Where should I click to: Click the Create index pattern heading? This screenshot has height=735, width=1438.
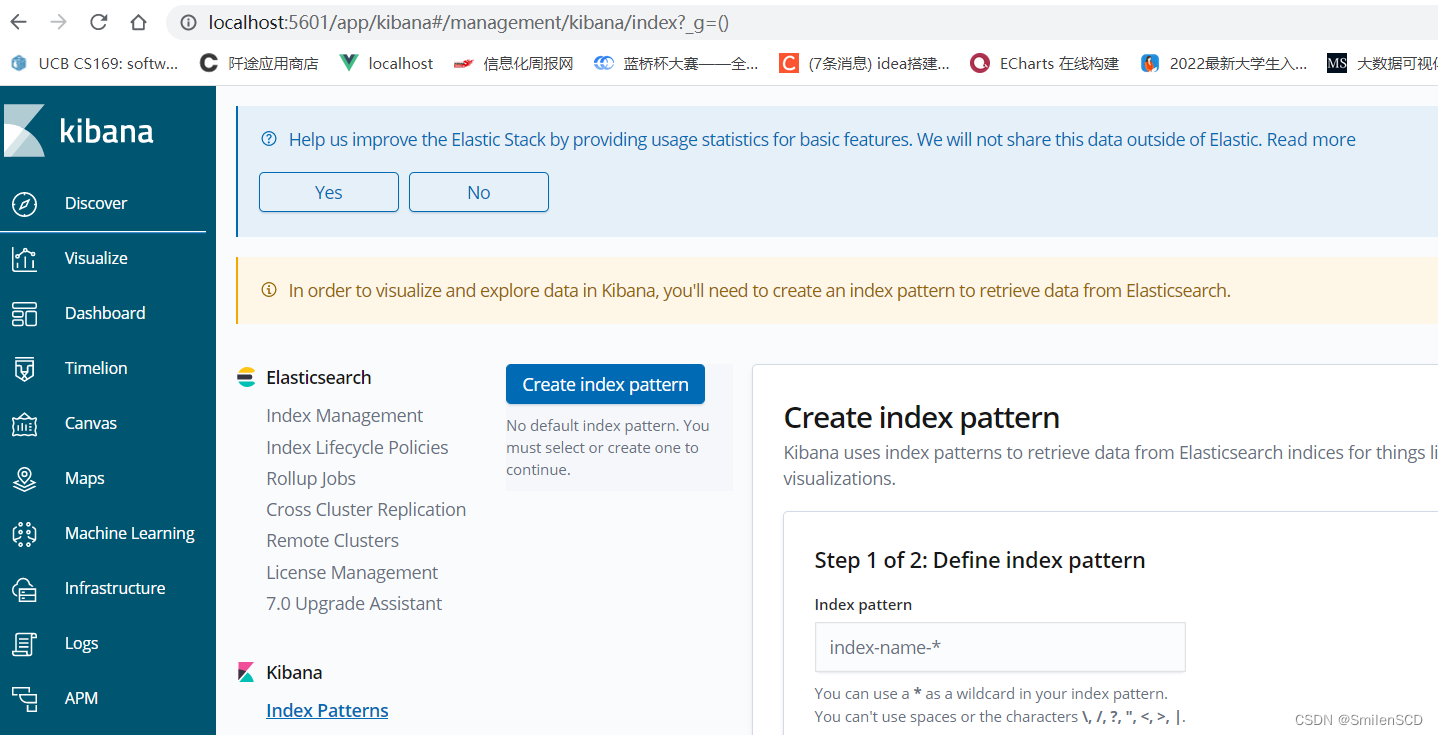[x=922, y=417]
